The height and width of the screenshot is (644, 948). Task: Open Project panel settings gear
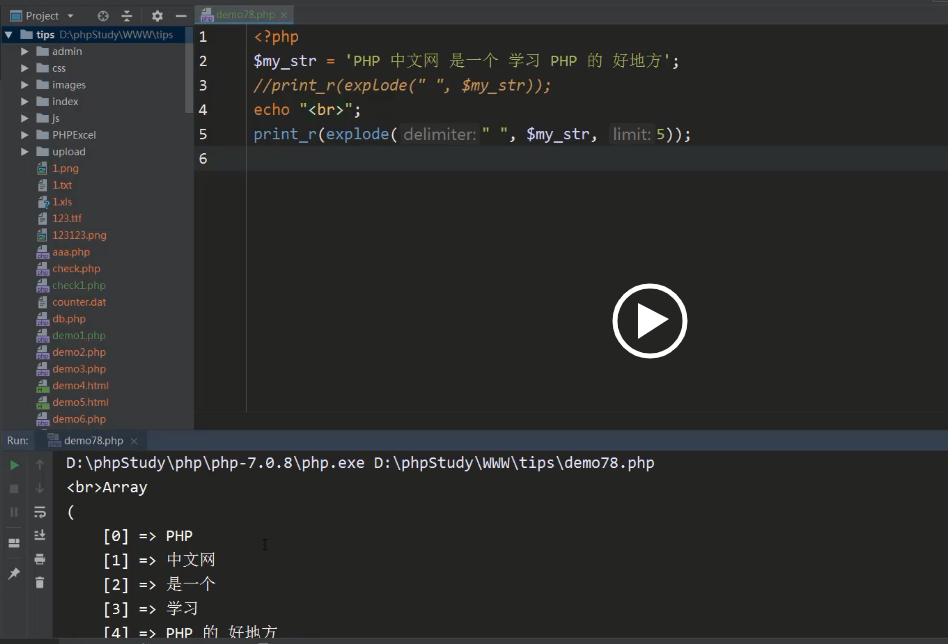(157, 16)
